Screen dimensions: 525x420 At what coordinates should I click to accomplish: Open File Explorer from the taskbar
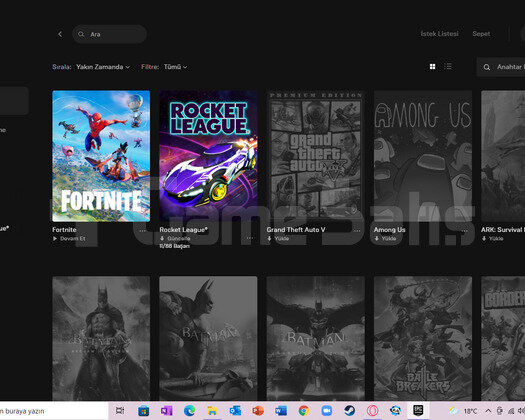point(212,410)
